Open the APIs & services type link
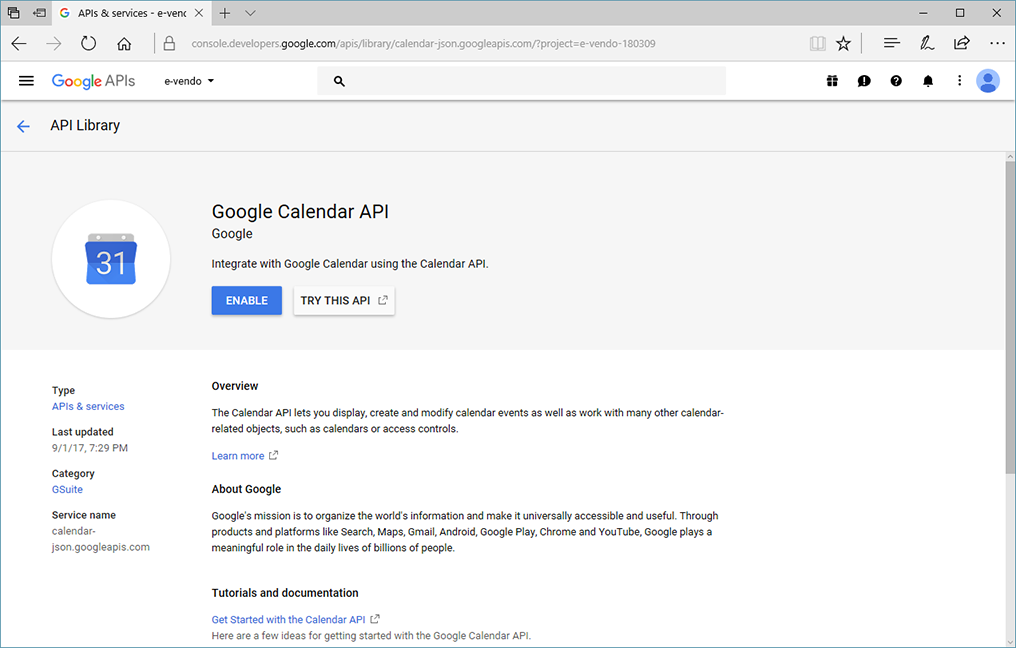The height and width of the screenshot is (648, 1016). pos(88,406)
